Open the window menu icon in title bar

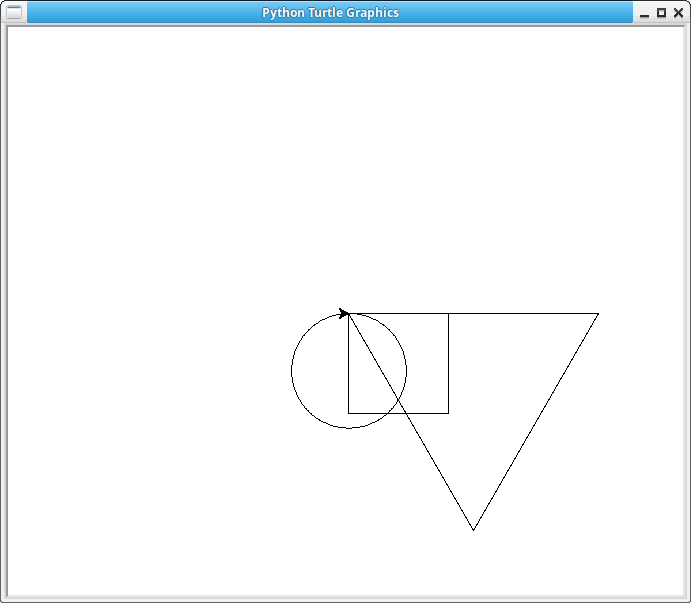click(14, 12)
